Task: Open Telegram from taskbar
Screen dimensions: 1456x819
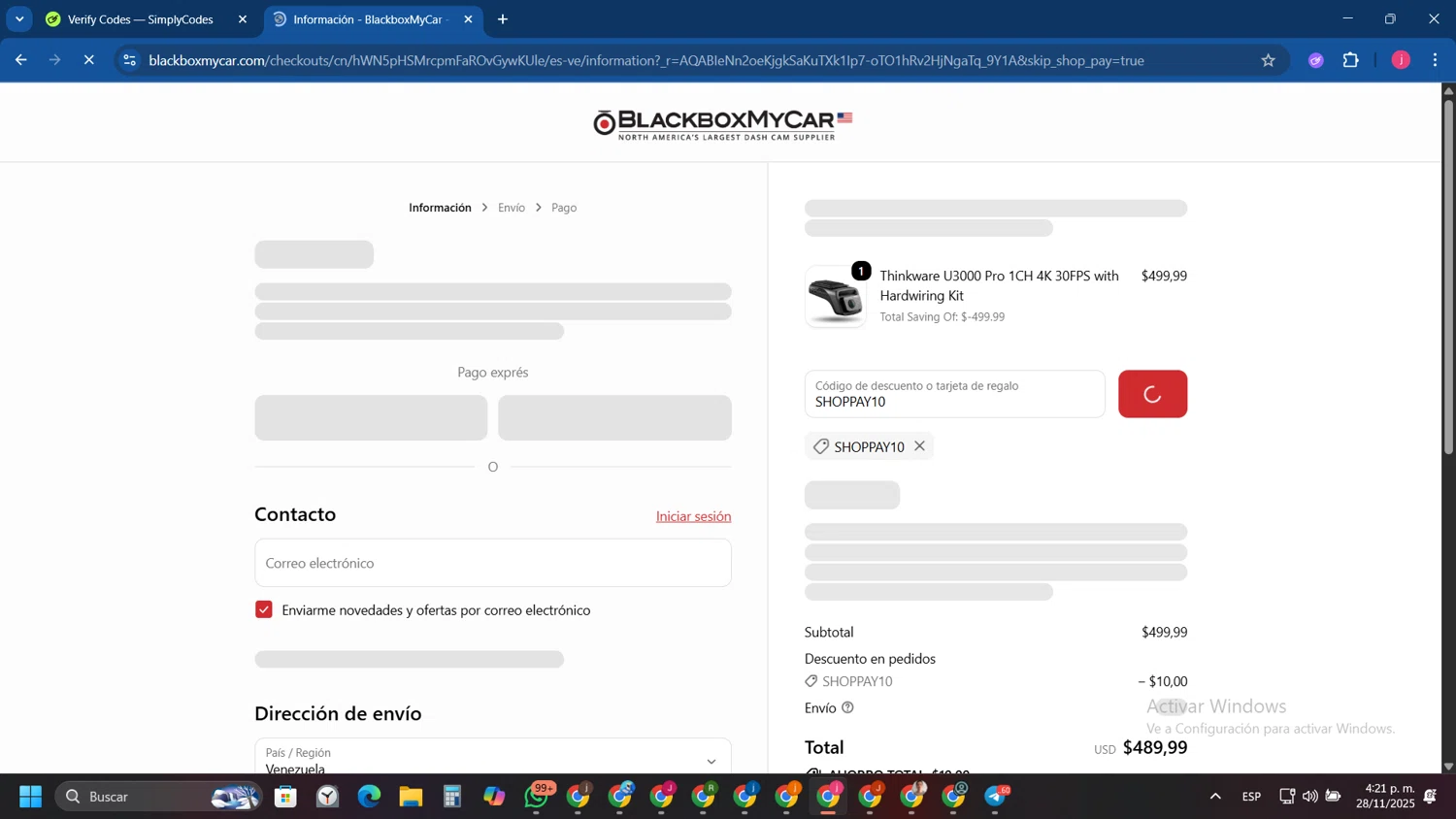Action: (x=996, y=797)
